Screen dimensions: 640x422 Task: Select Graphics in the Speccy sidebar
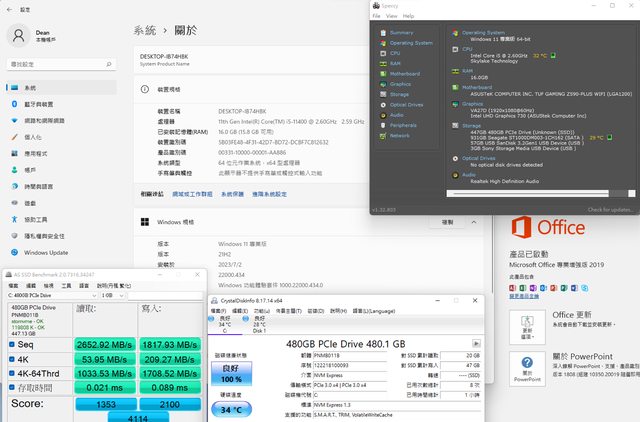396,84
